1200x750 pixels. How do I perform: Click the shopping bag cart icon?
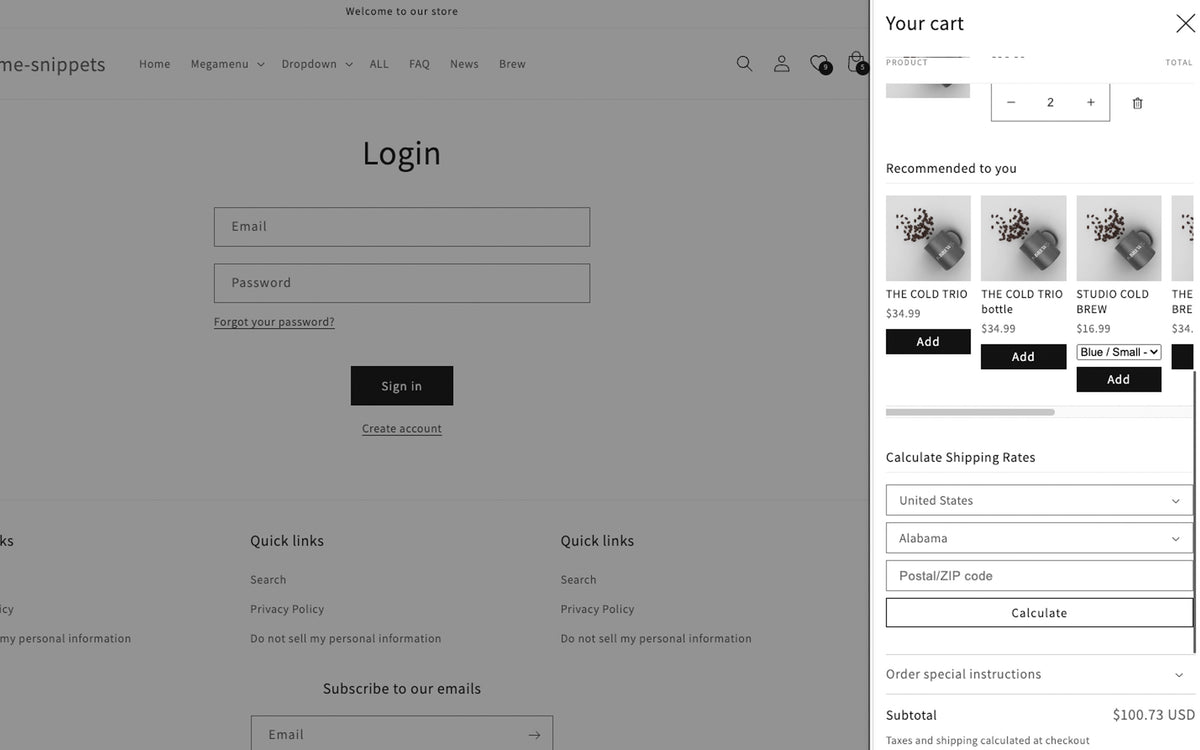tap(856, 63)
